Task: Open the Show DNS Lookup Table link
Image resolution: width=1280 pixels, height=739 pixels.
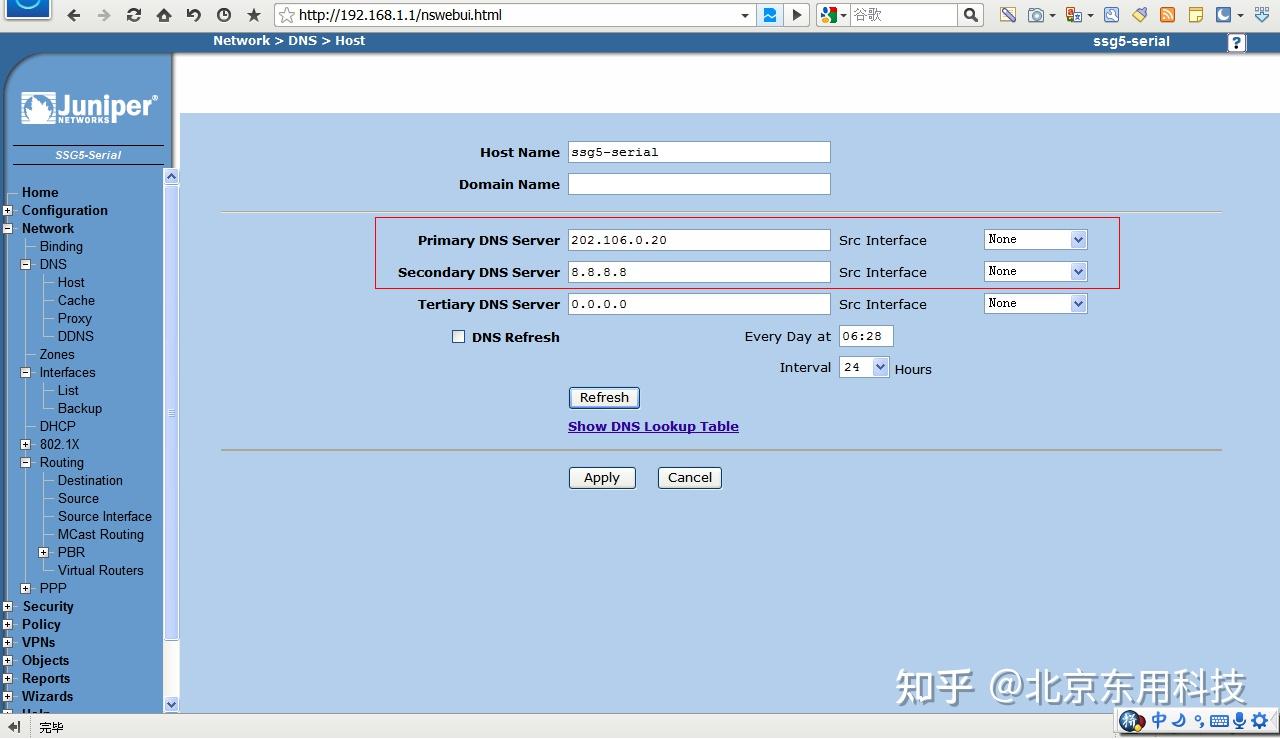Action: coord(653,426)
